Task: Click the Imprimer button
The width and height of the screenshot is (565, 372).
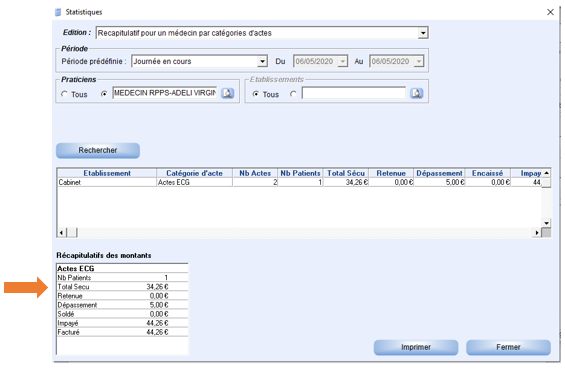Action: click(x=416, y=347)
